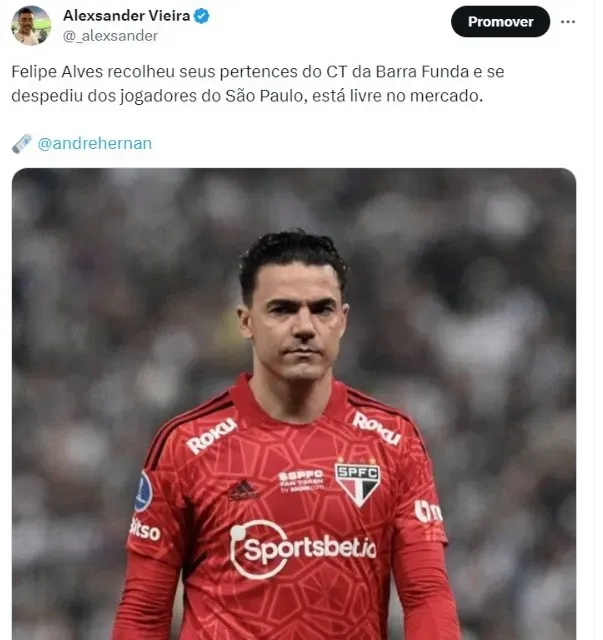Open the three-dot more options menu
The width and height of the screenshot is (603, 640).
pyautogui.click(x=568, y=22)
